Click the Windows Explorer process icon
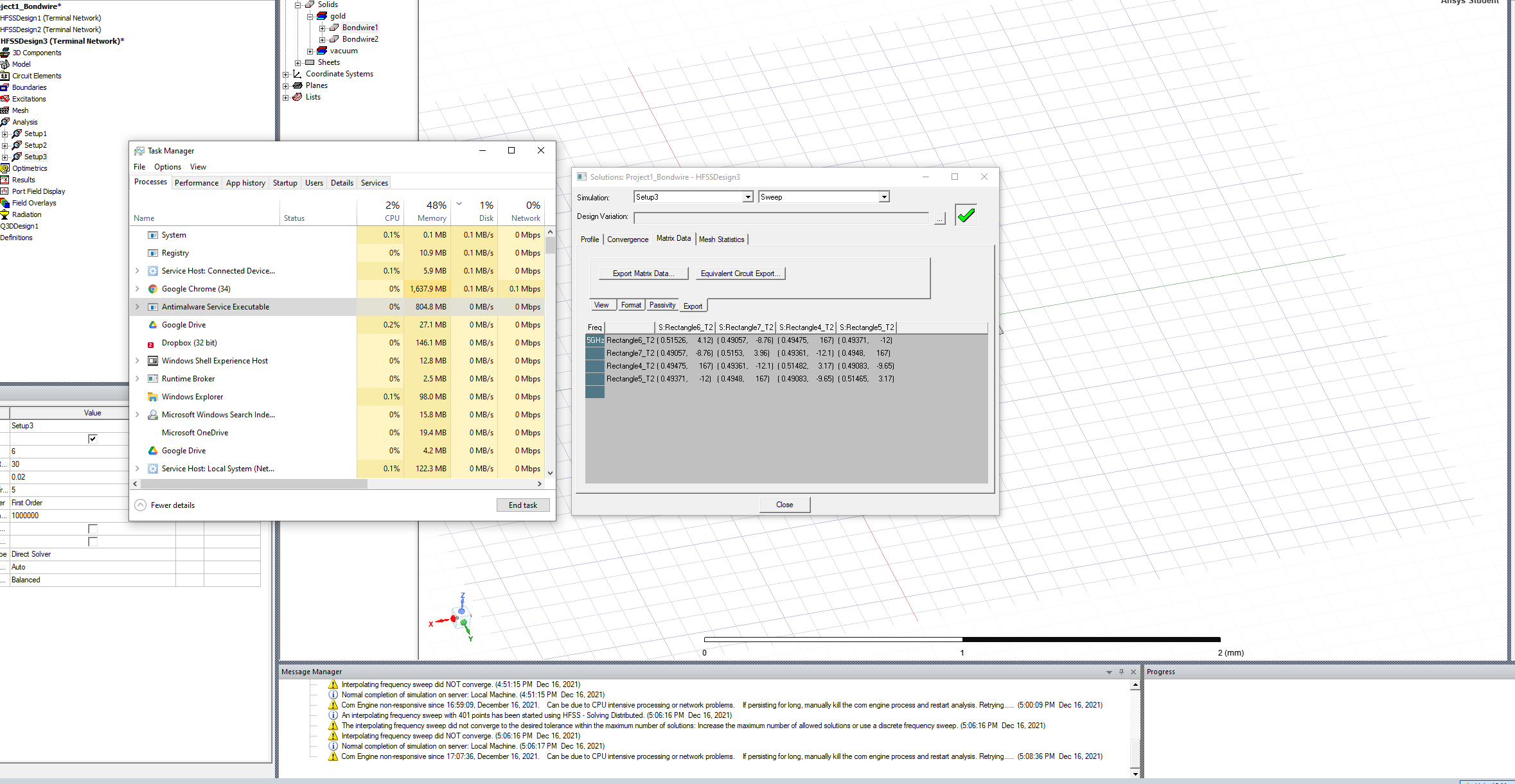Screen dimensions: 1515x784 pos(153,397)
